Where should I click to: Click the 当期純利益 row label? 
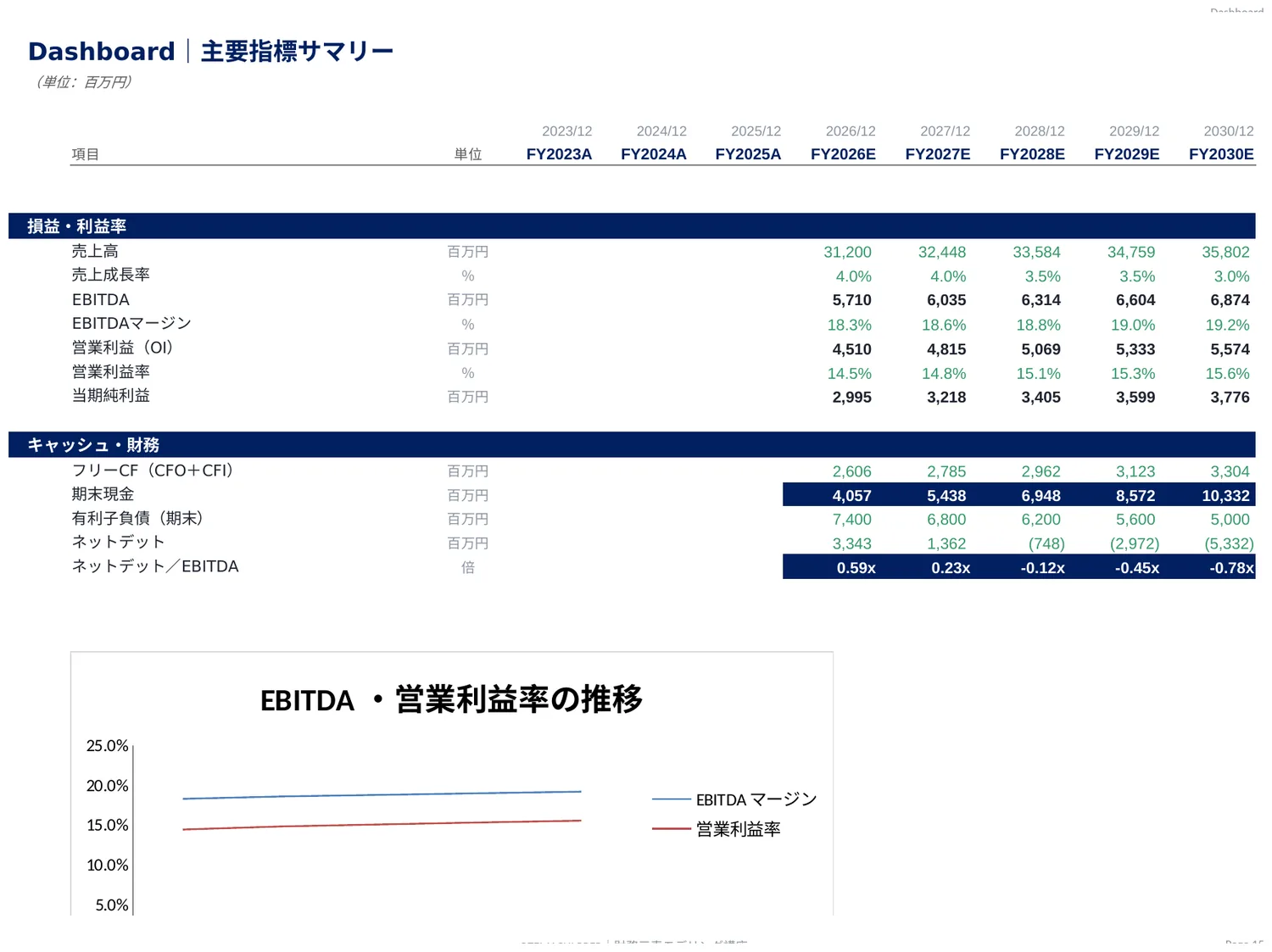point(111,396)
